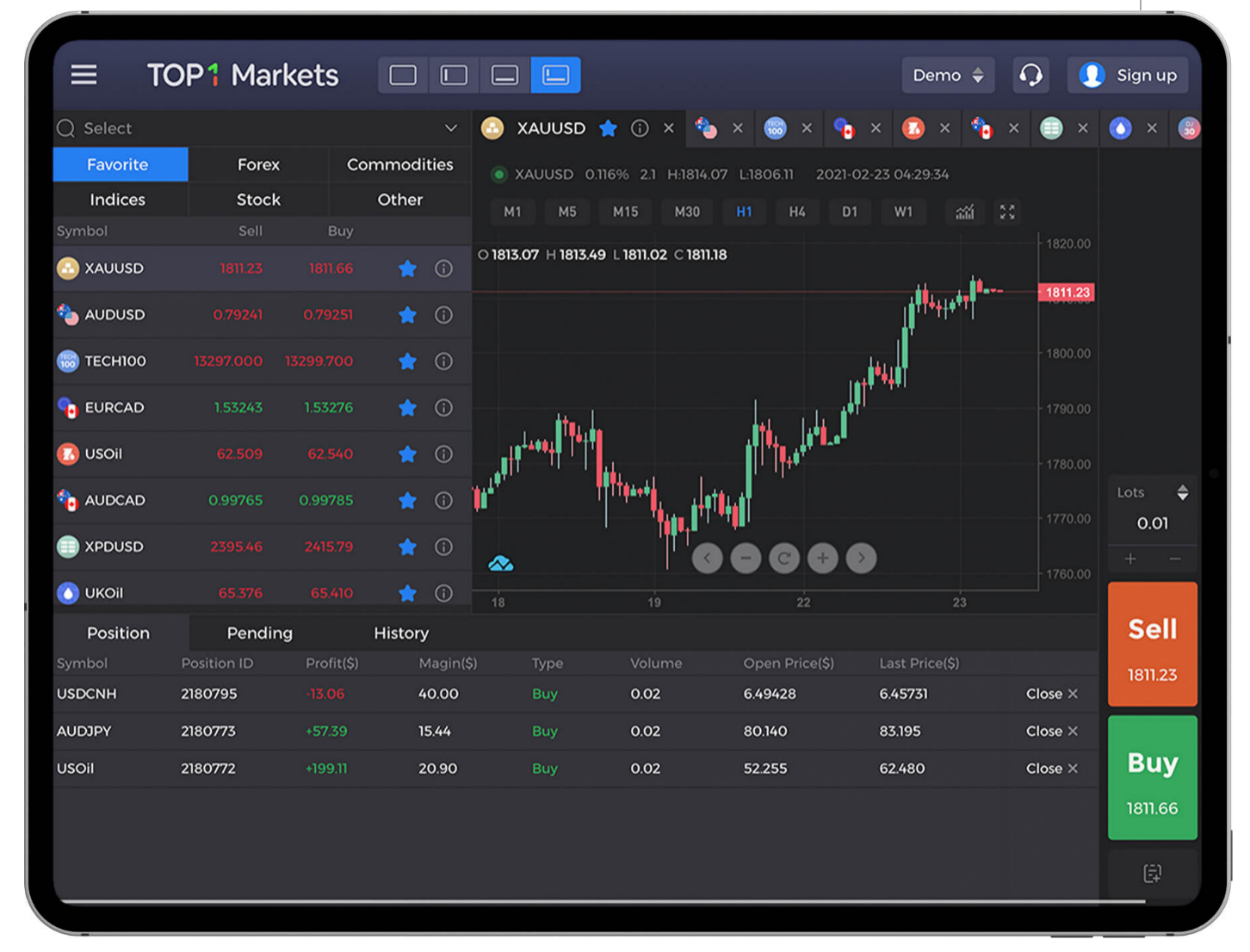This screenshot has height=952, width=1250.
Task: Select the H4 timeframe
Action: (796, 212)
